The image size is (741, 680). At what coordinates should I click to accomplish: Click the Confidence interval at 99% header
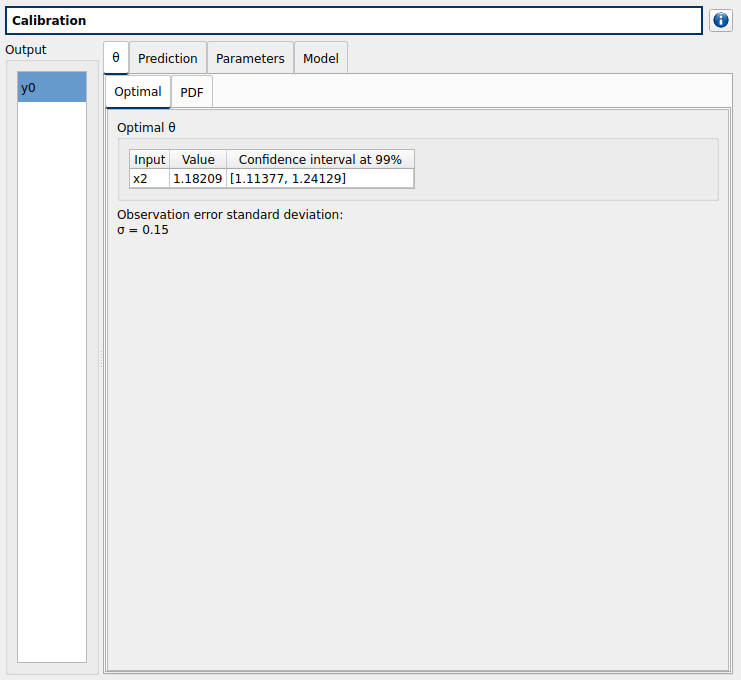coord(320,160)
